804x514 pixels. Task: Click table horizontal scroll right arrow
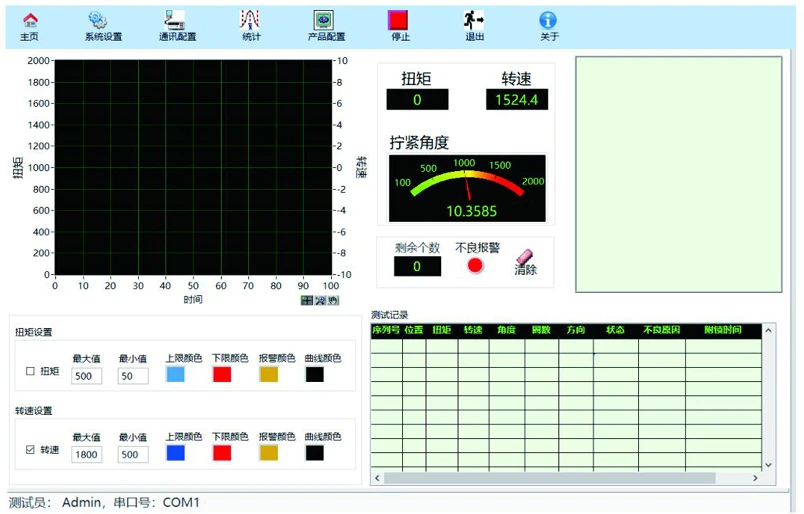(755, 478)
